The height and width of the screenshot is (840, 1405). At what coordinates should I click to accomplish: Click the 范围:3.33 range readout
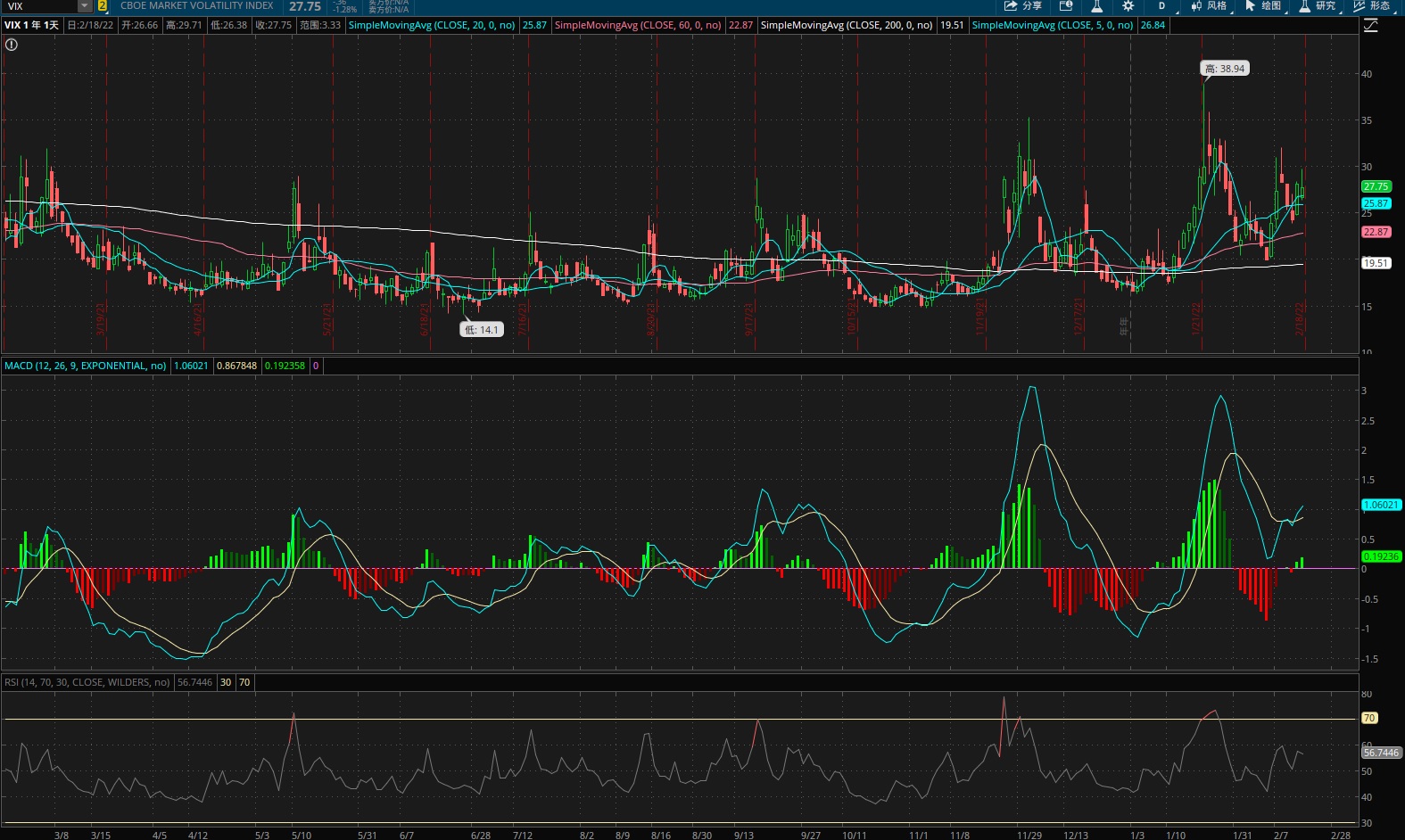coord(320,25)
